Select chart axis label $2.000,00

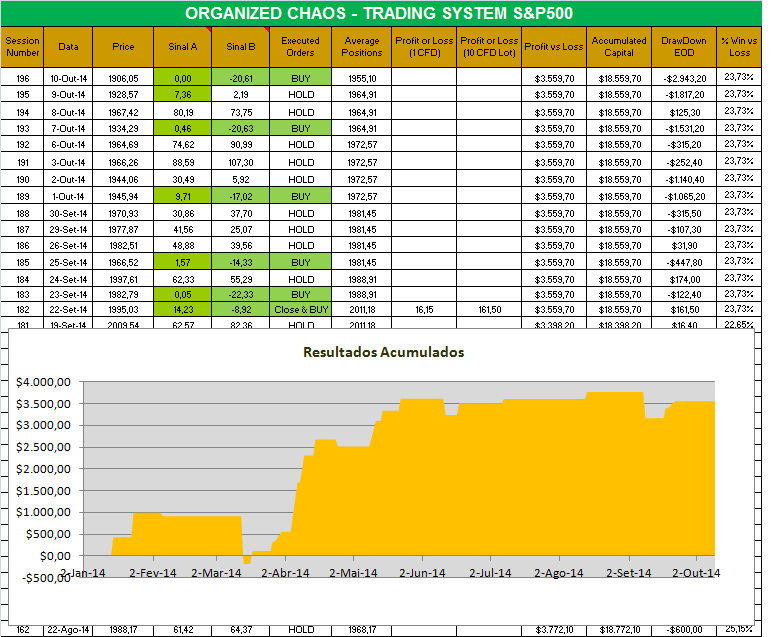[43, 469]
